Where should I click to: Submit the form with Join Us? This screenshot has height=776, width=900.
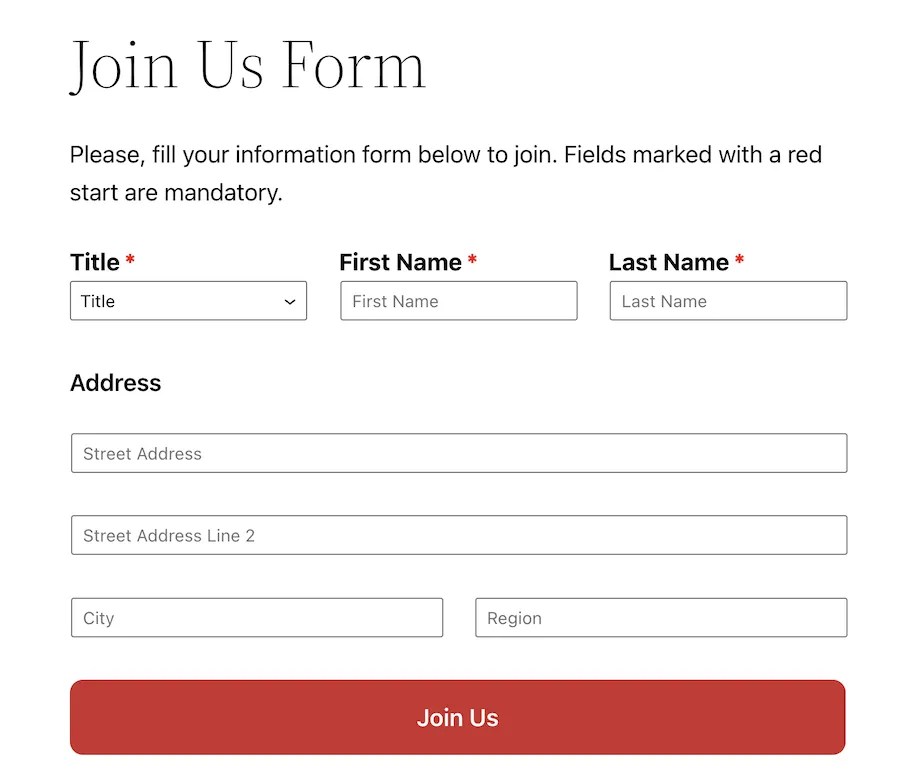point(458,717)
